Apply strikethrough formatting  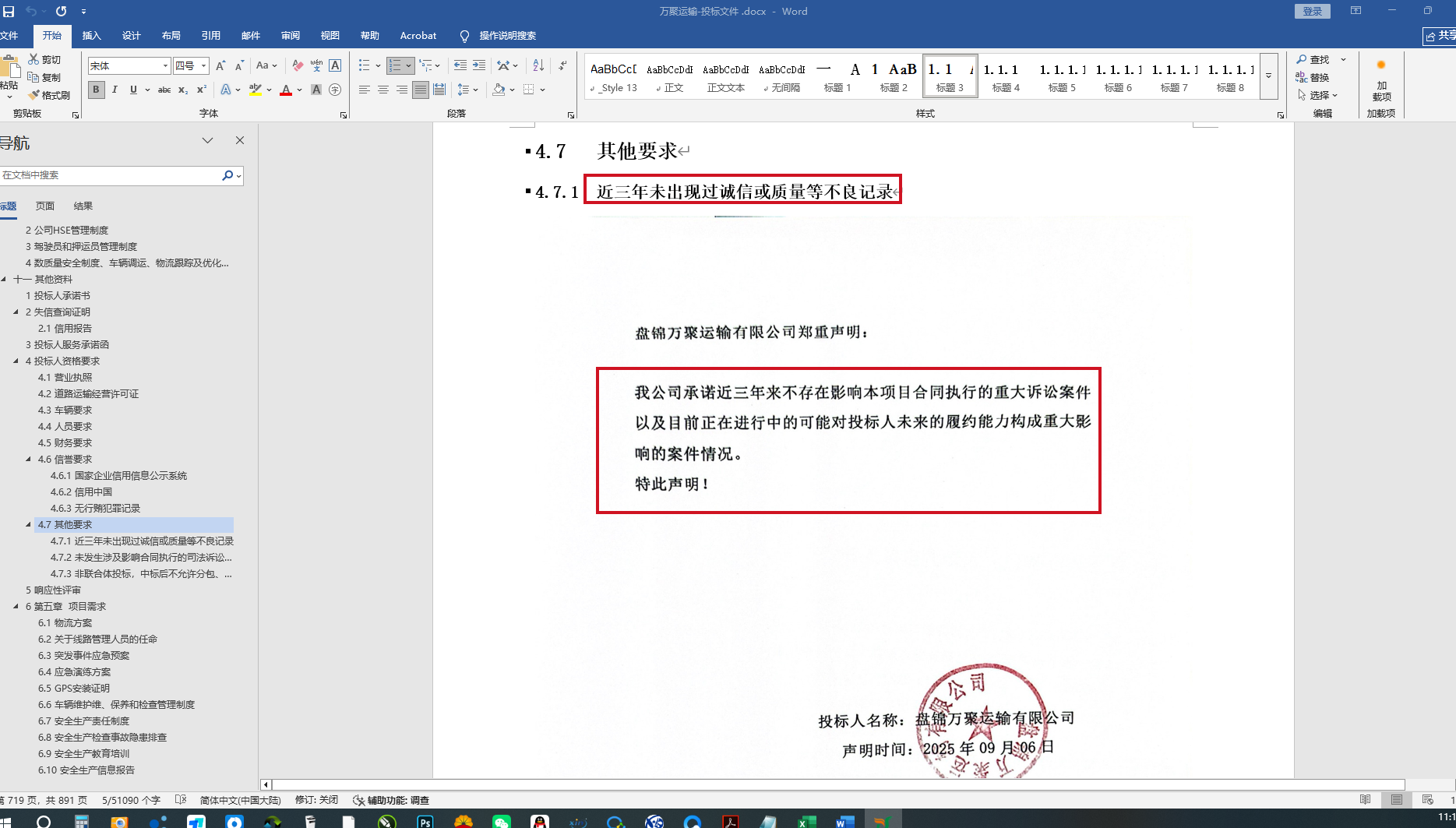[x=164, y=90]
